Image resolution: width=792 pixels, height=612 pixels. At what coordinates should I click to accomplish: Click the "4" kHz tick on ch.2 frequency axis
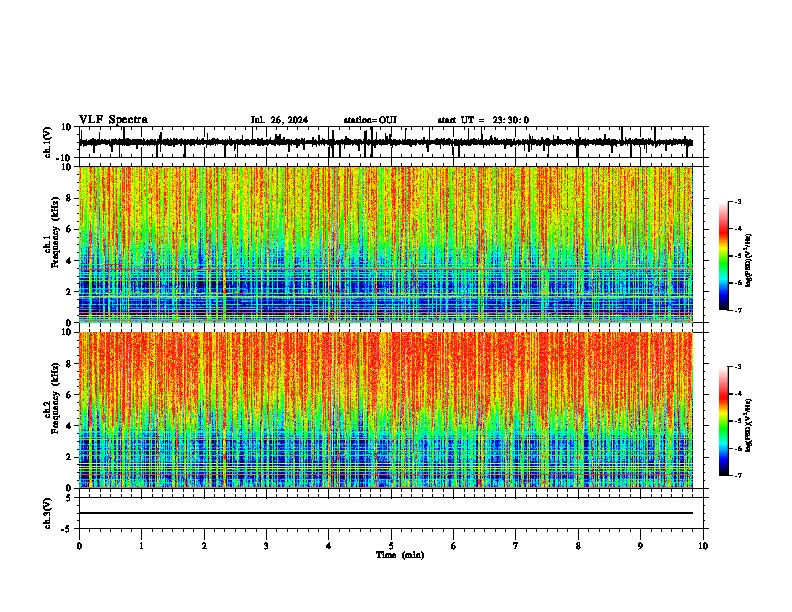click(x=69, y=426)
